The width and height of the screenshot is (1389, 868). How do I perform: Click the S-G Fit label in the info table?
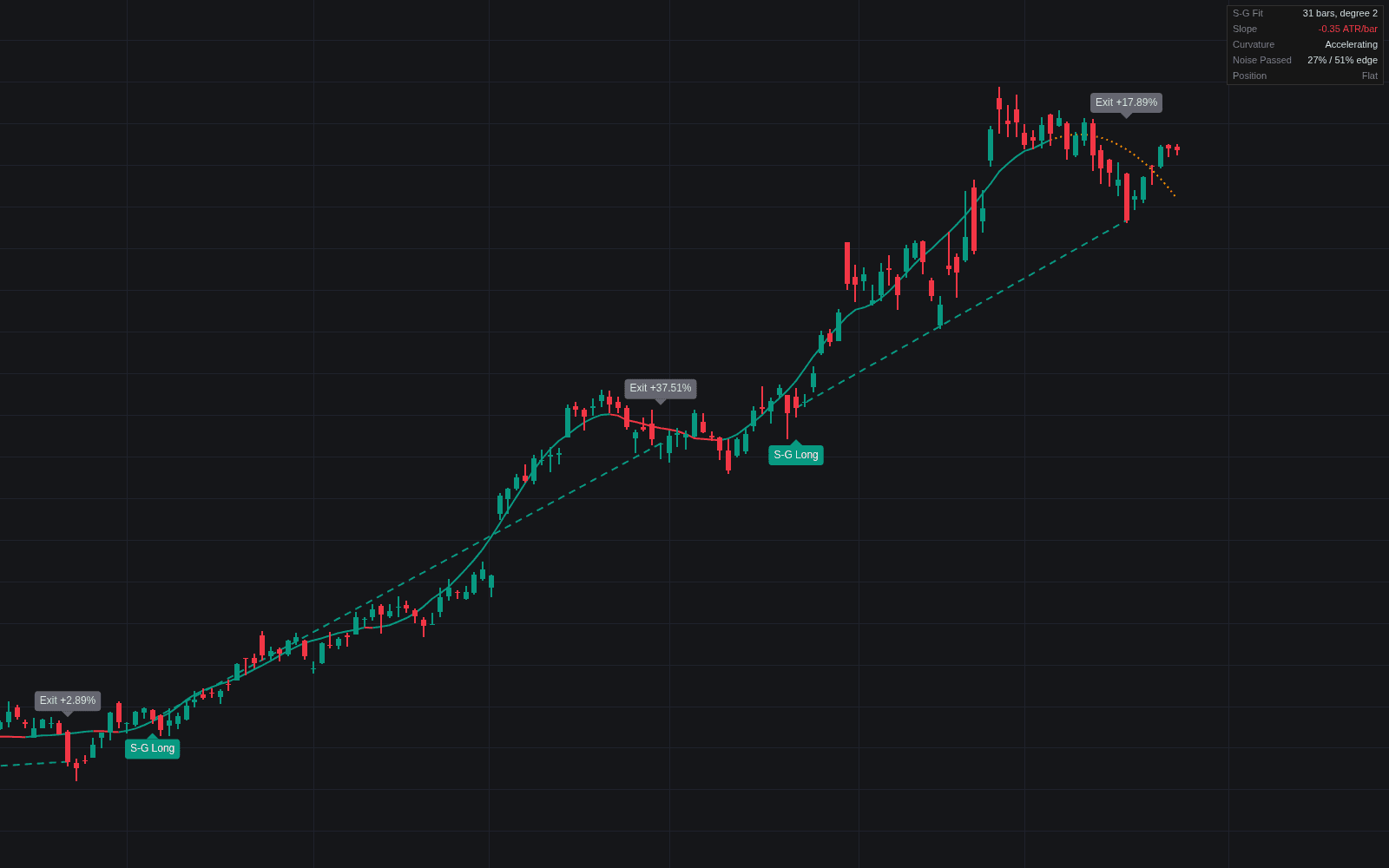point(1247,13)
